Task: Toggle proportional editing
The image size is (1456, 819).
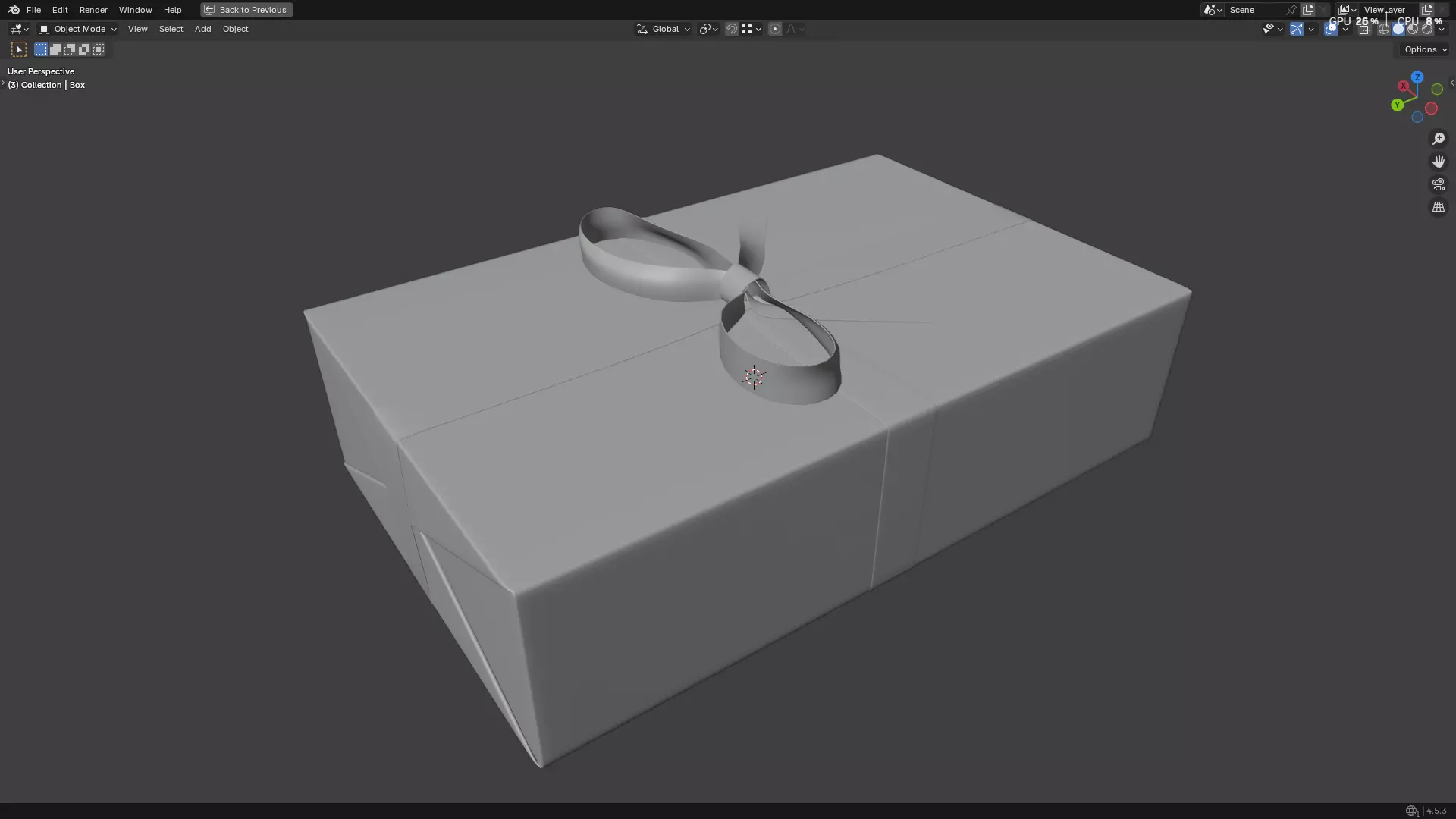Action: [774, 29]
